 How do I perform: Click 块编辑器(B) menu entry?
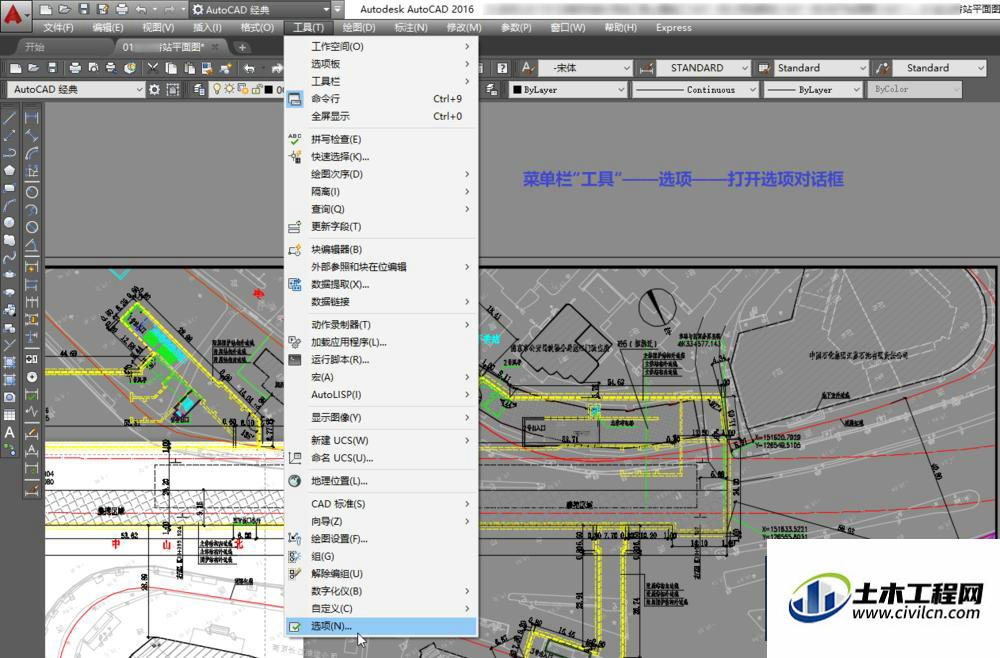click(381, 249)
